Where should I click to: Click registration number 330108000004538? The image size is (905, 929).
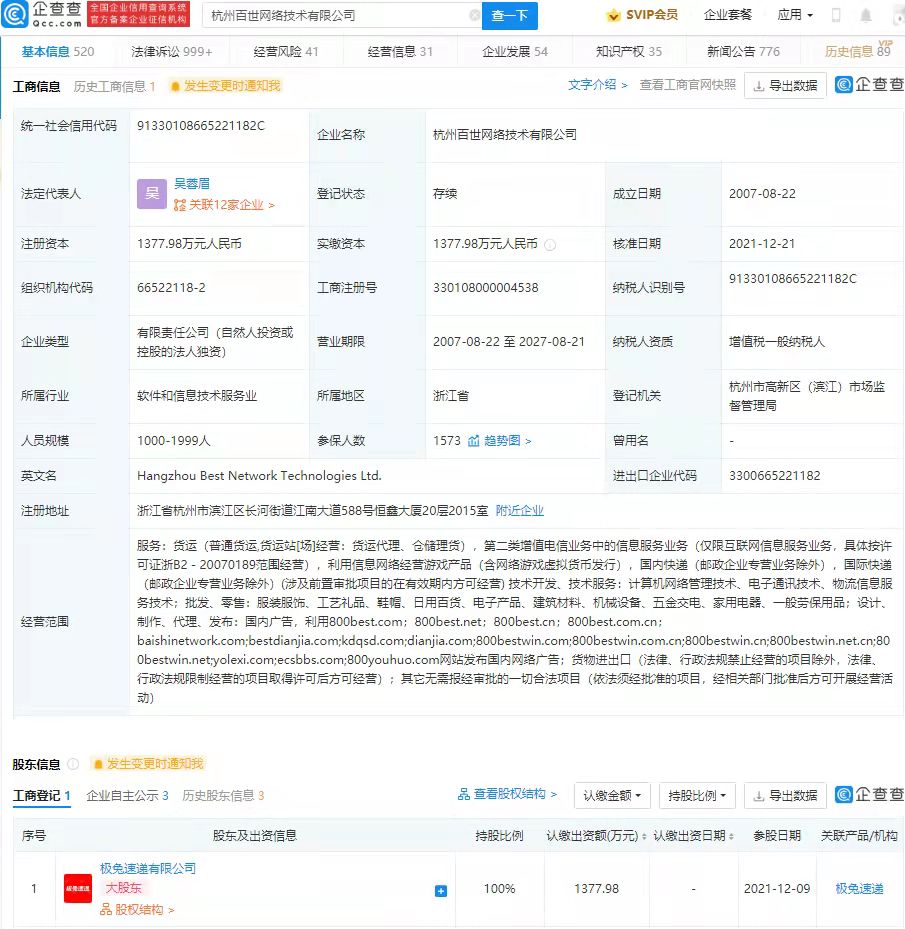tap(485, 288)
